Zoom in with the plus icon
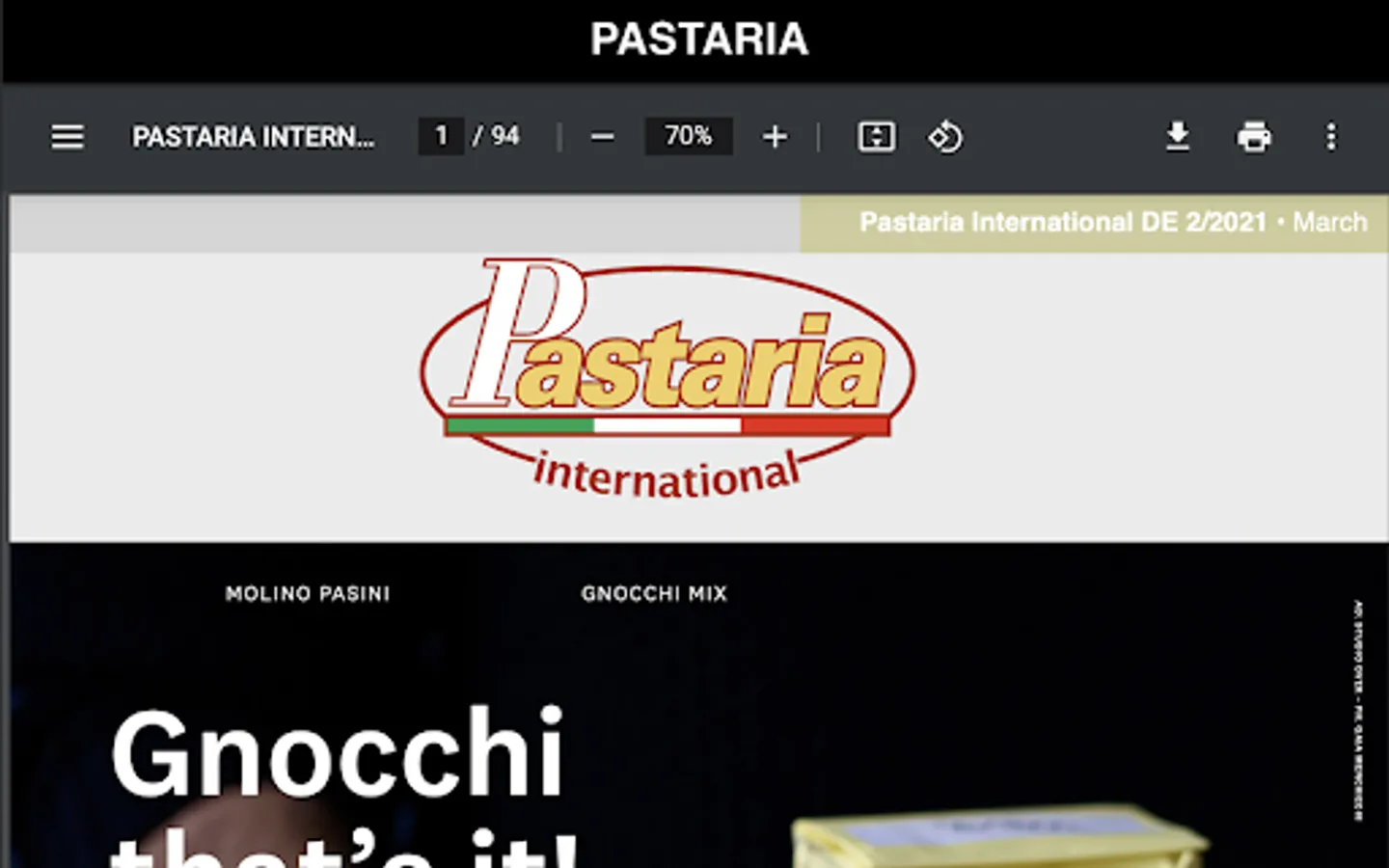Viewport: 1389px width, 868px height. coord(775,137)
